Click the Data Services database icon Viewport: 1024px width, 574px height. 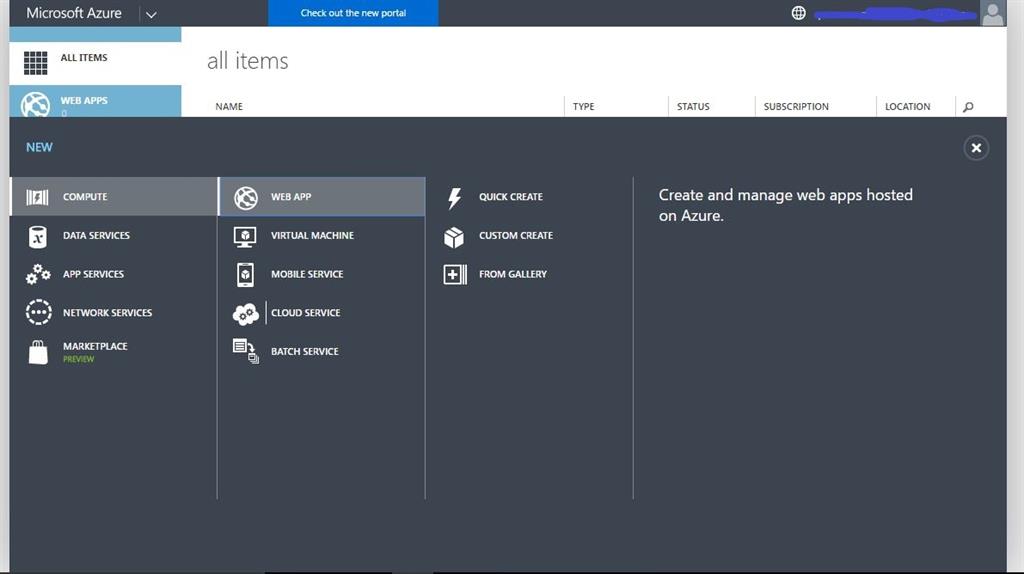(38, 236)
